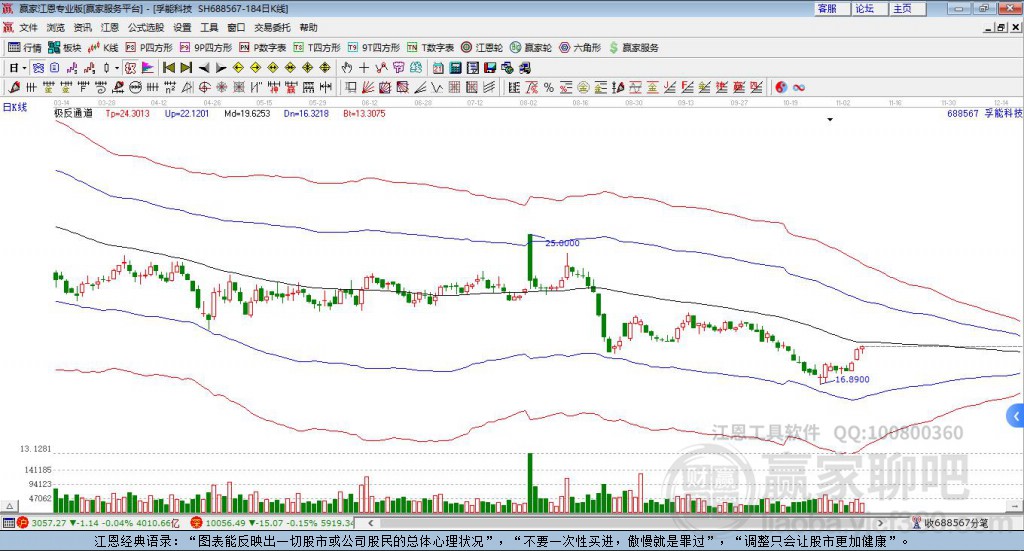Switch to the K线 chart view
This screenshot has height=551, width=1024.
tap(103, 48)
